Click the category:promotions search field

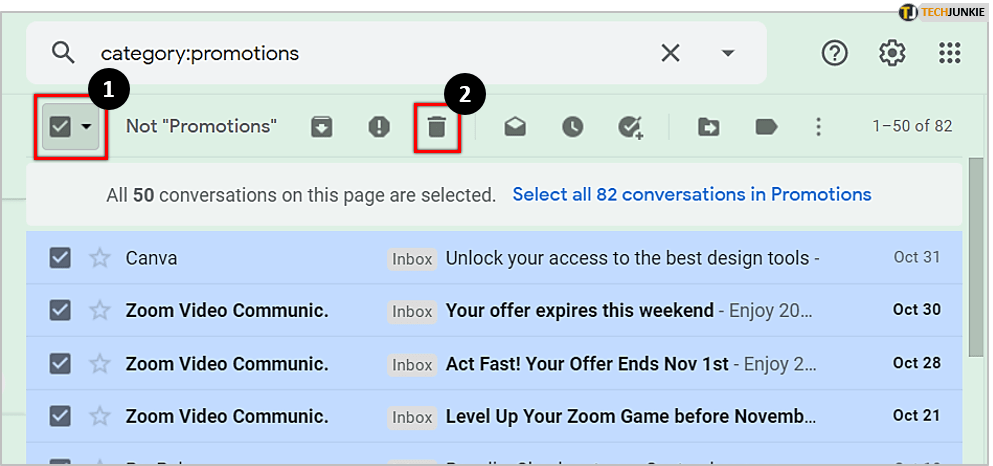click(x=370, y=53)
